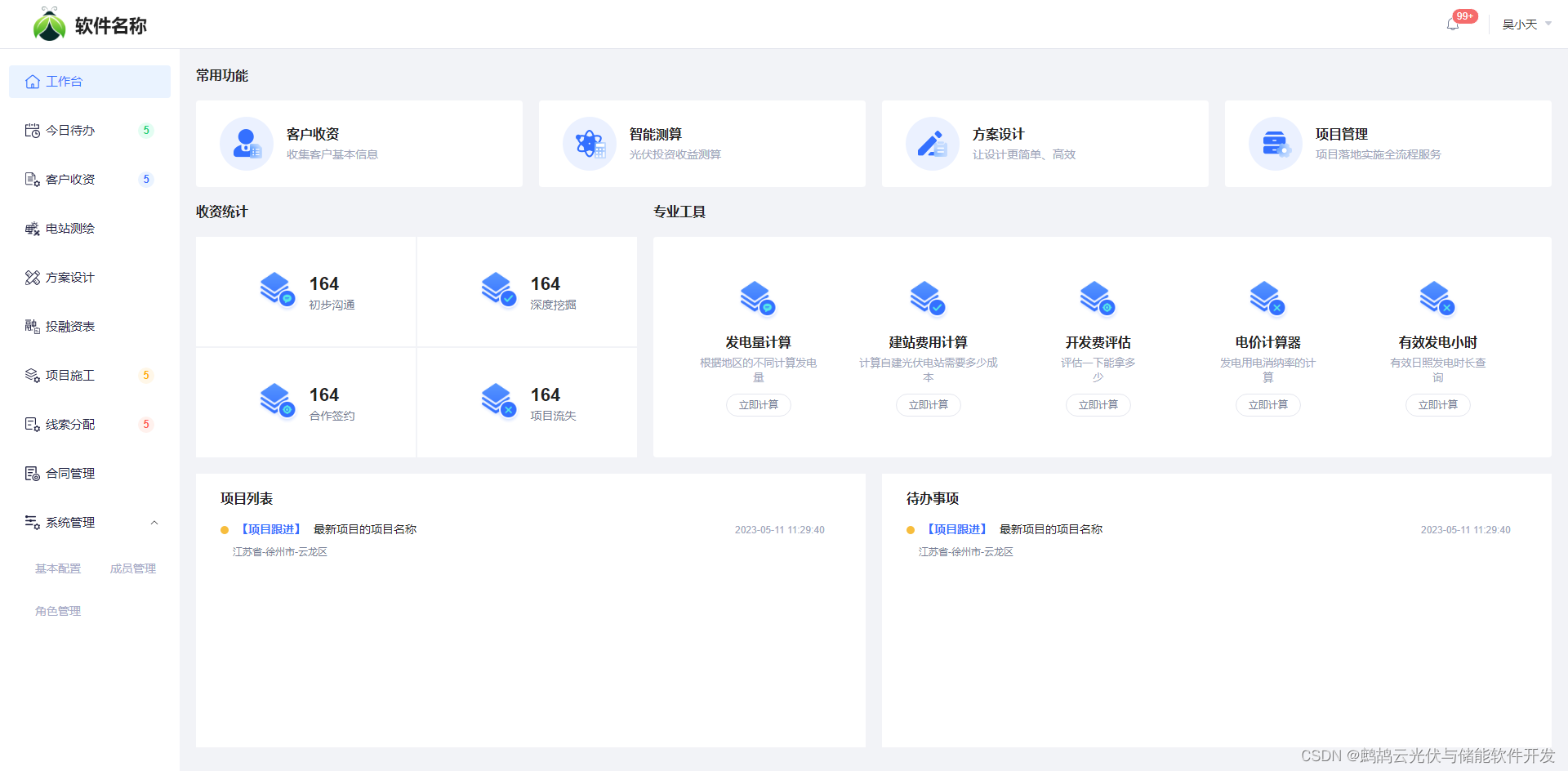The height and width of the screenshot is (771, 1568).
Task: Open 工作台 in the sidebar
Action: [90, 82]
